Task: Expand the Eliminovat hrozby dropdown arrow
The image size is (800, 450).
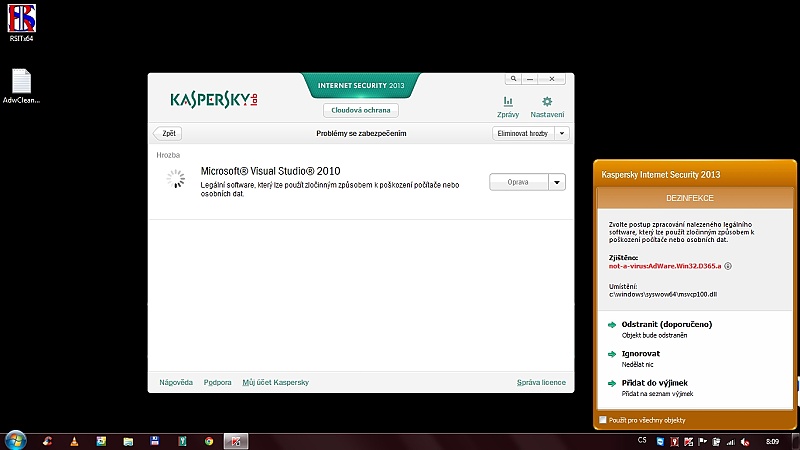Action: point(562,133)
